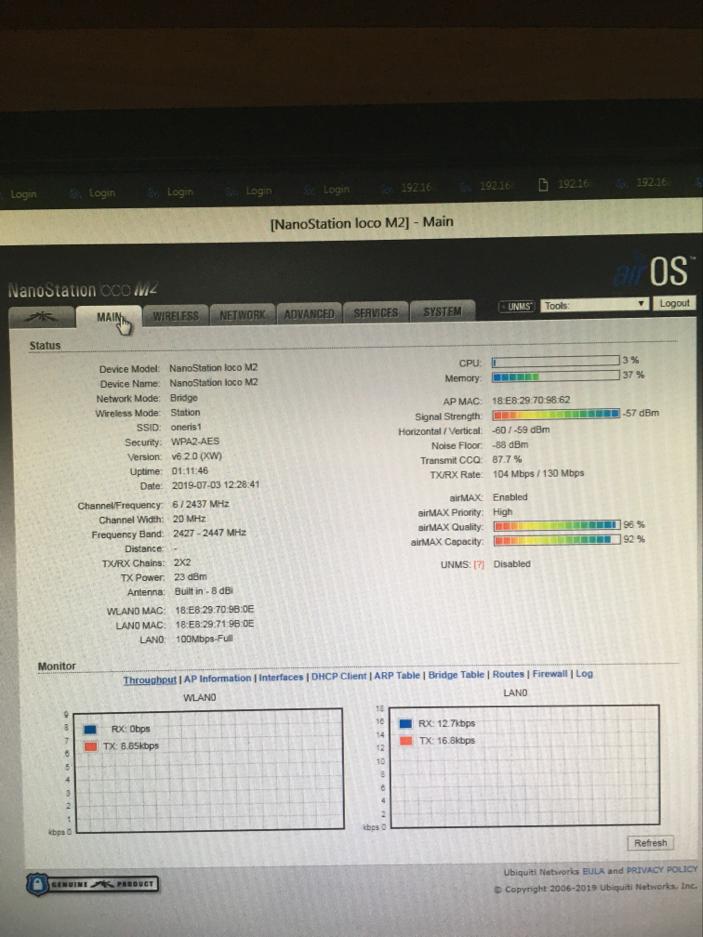Open the WIRELESS tab

click(x=175, y=316)
